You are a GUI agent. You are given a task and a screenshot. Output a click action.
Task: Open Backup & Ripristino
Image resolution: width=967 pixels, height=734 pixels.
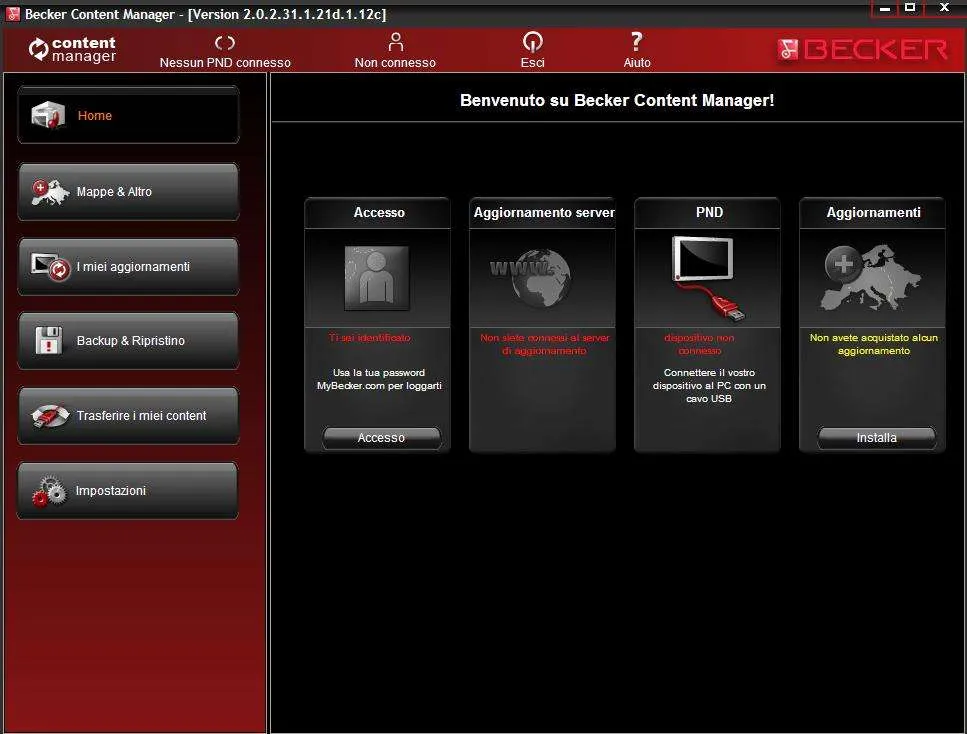pos(128,340)
